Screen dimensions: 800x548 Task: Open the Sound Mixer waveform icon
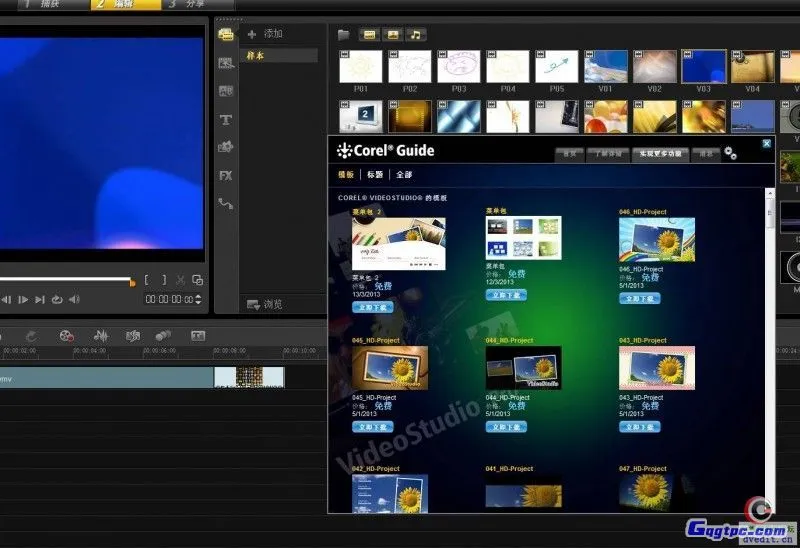click(x=101, y=336)
